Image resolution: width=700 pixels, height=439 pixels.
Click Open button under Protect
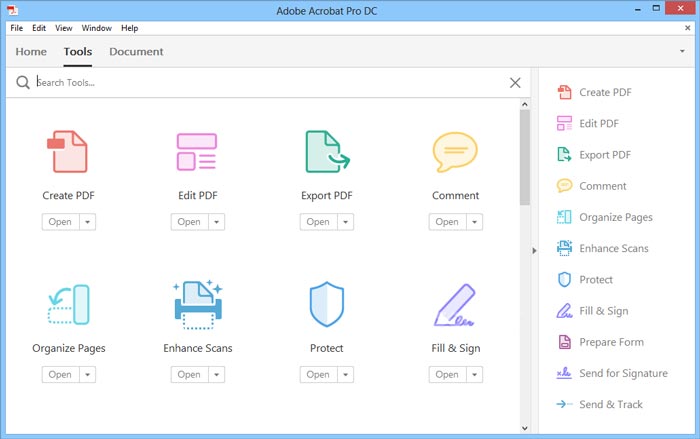pyautogui.click(x=318, y=375)
